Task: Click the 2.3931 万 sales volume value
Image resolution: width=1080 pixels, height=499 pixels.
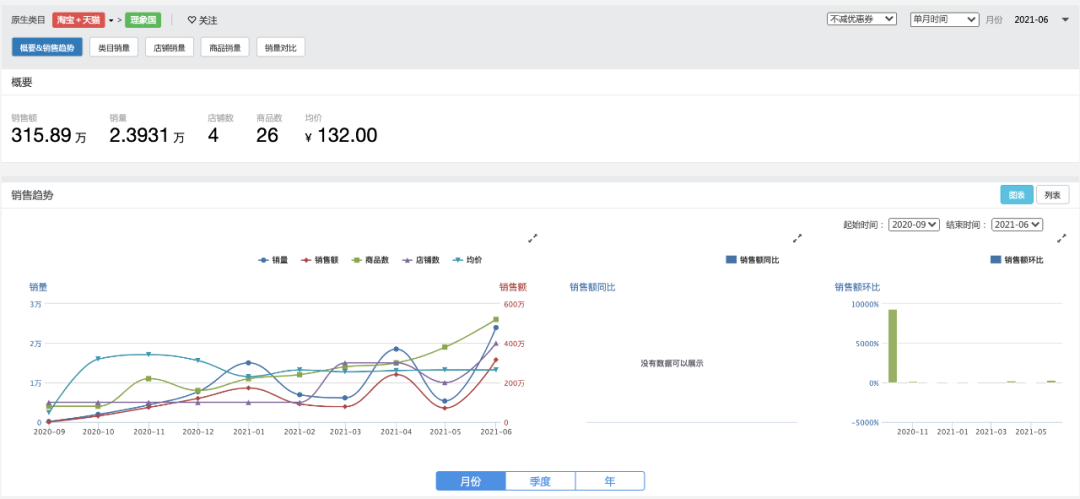Action: (x=147, y=135)
